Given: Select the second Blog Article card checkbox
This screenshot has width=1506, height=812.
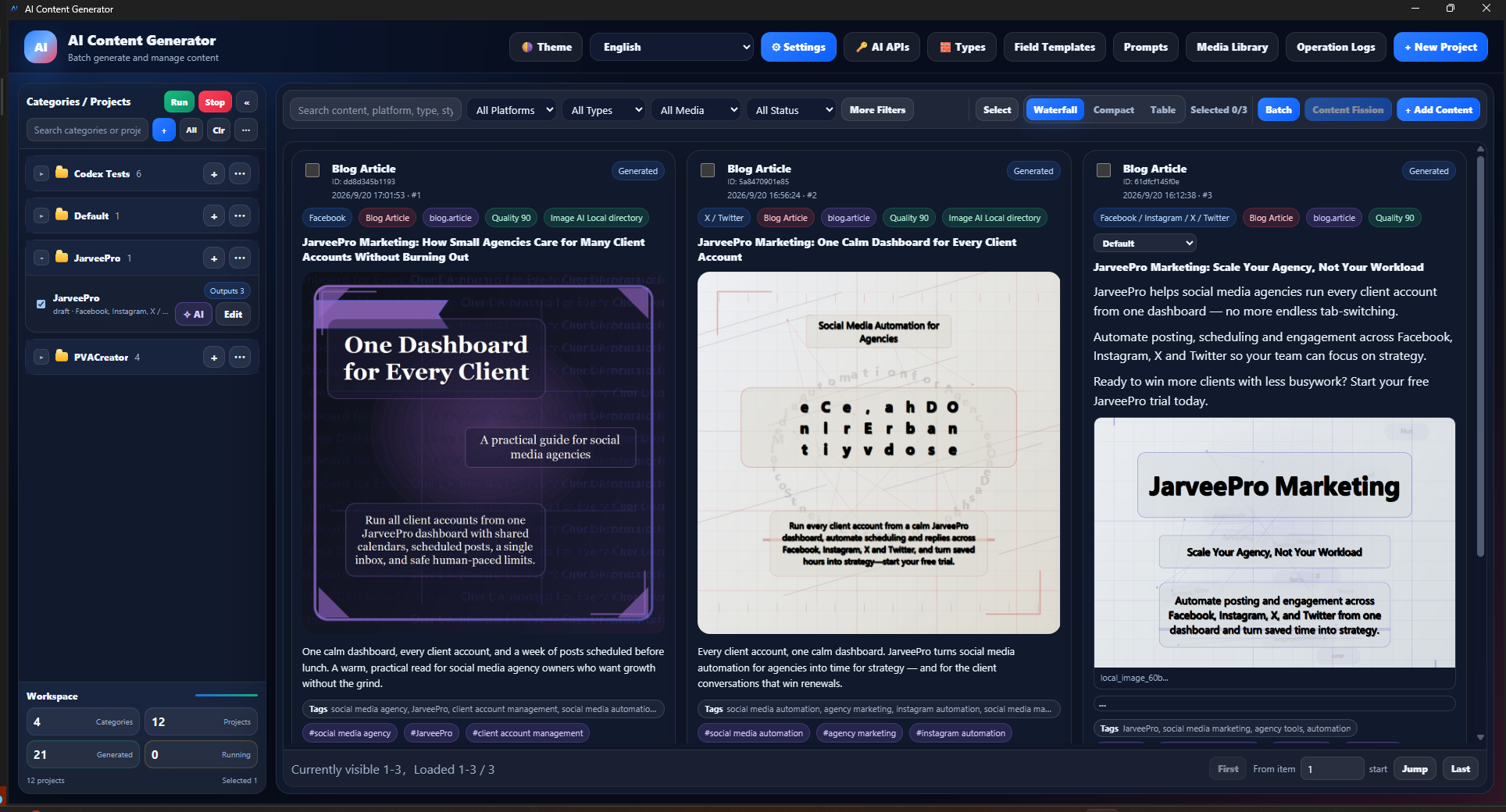Looking at the screenshot, I should (x=708, y=170).
